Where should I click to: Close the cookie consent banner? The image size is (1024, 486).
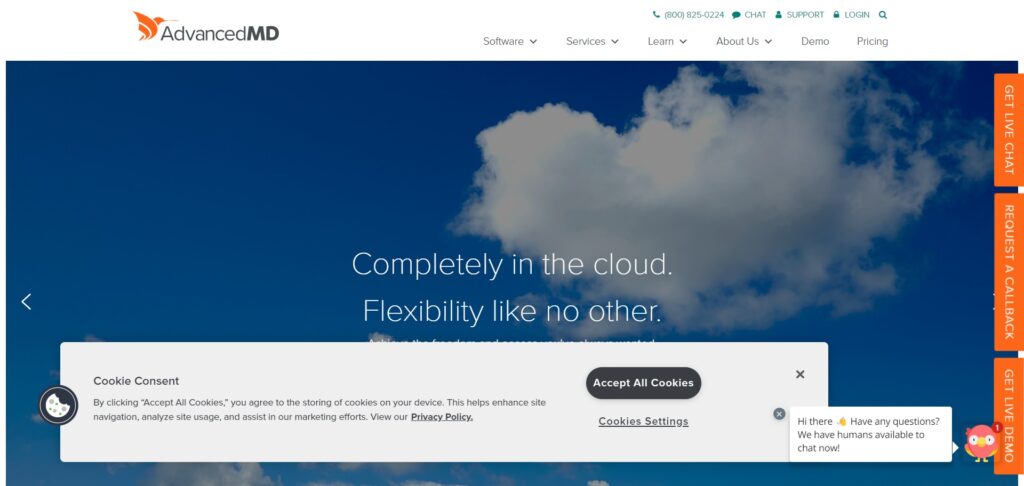[x=800, y=374]
